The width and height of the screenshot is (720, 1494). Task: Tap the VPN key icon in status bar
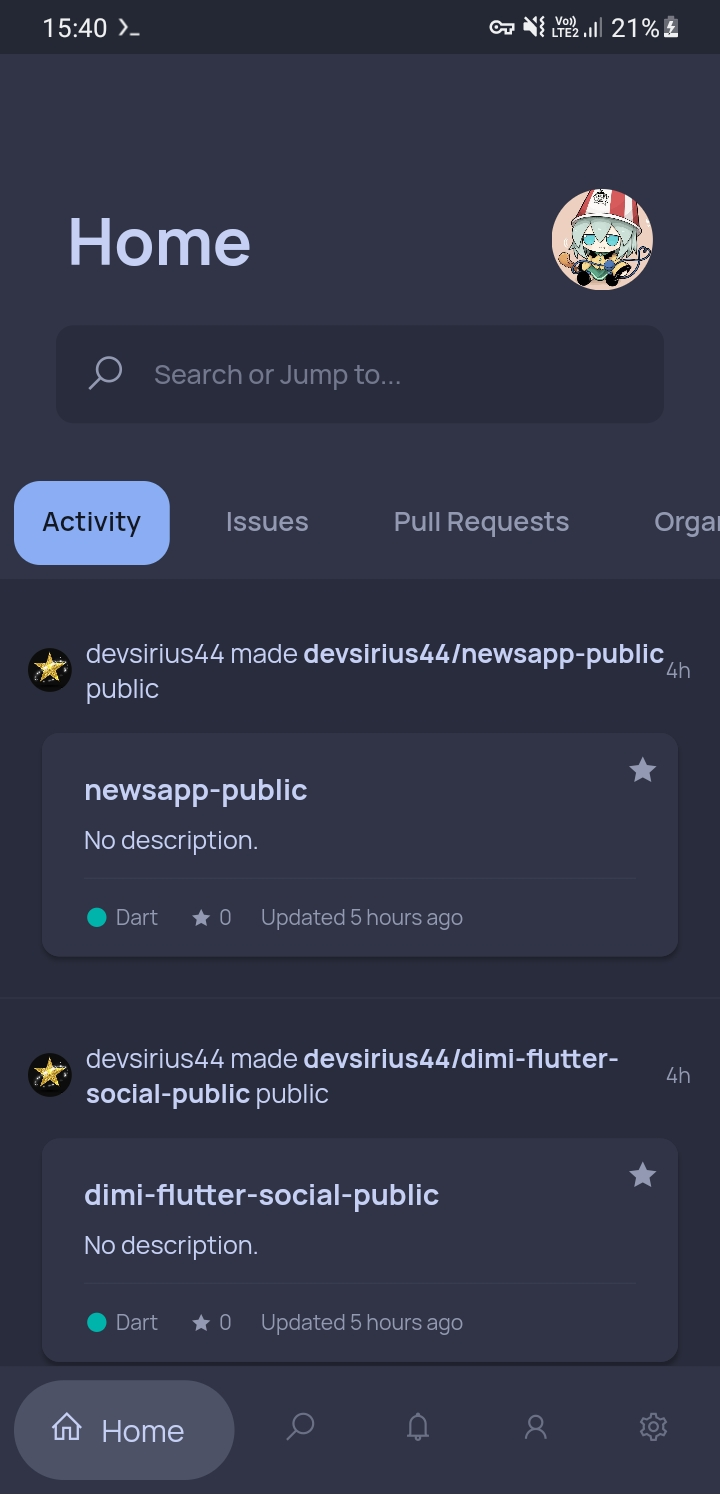501,28
